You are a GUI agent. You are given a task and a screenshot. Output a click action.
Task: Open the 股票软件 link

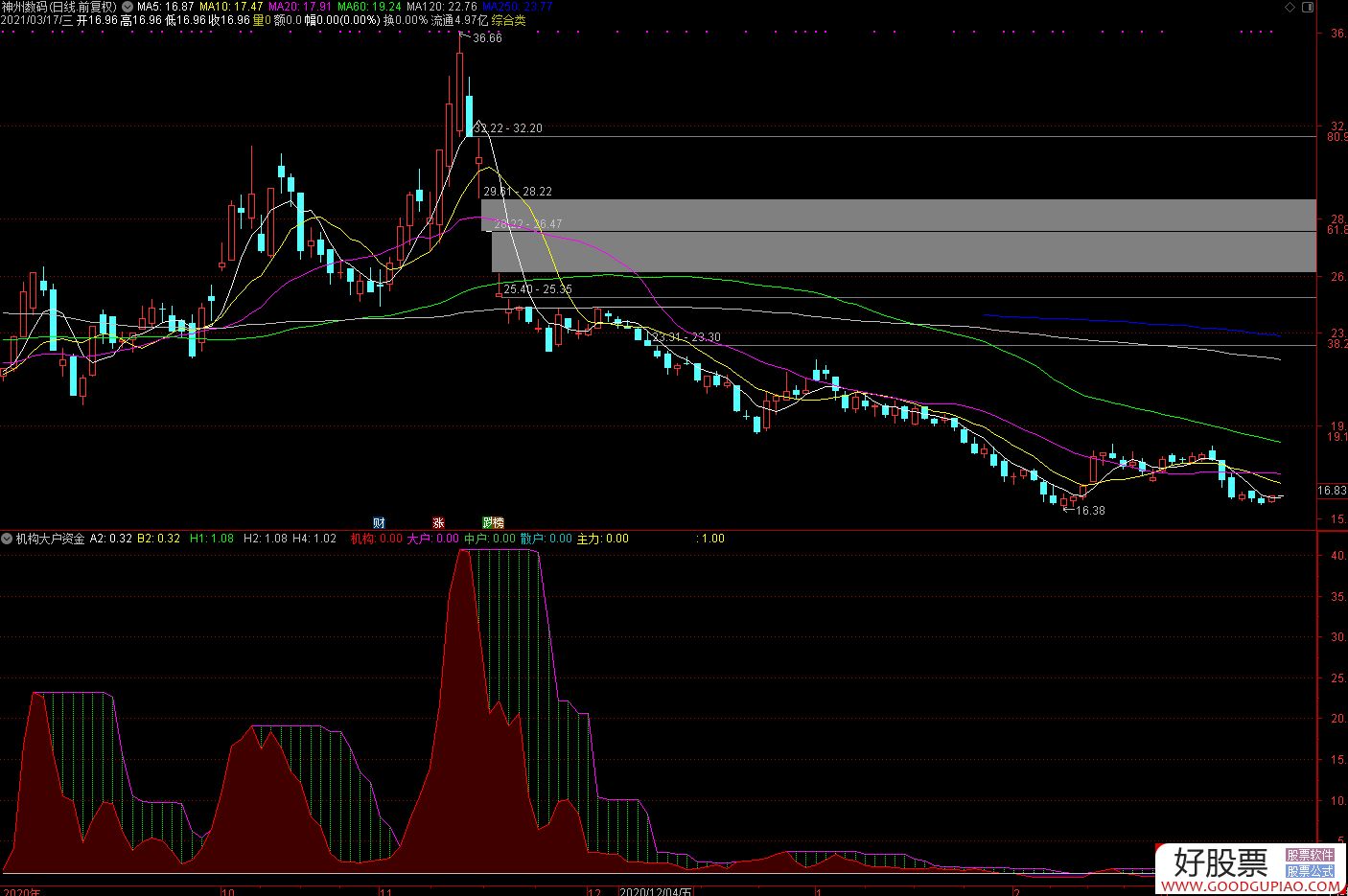pos(1310,855)
